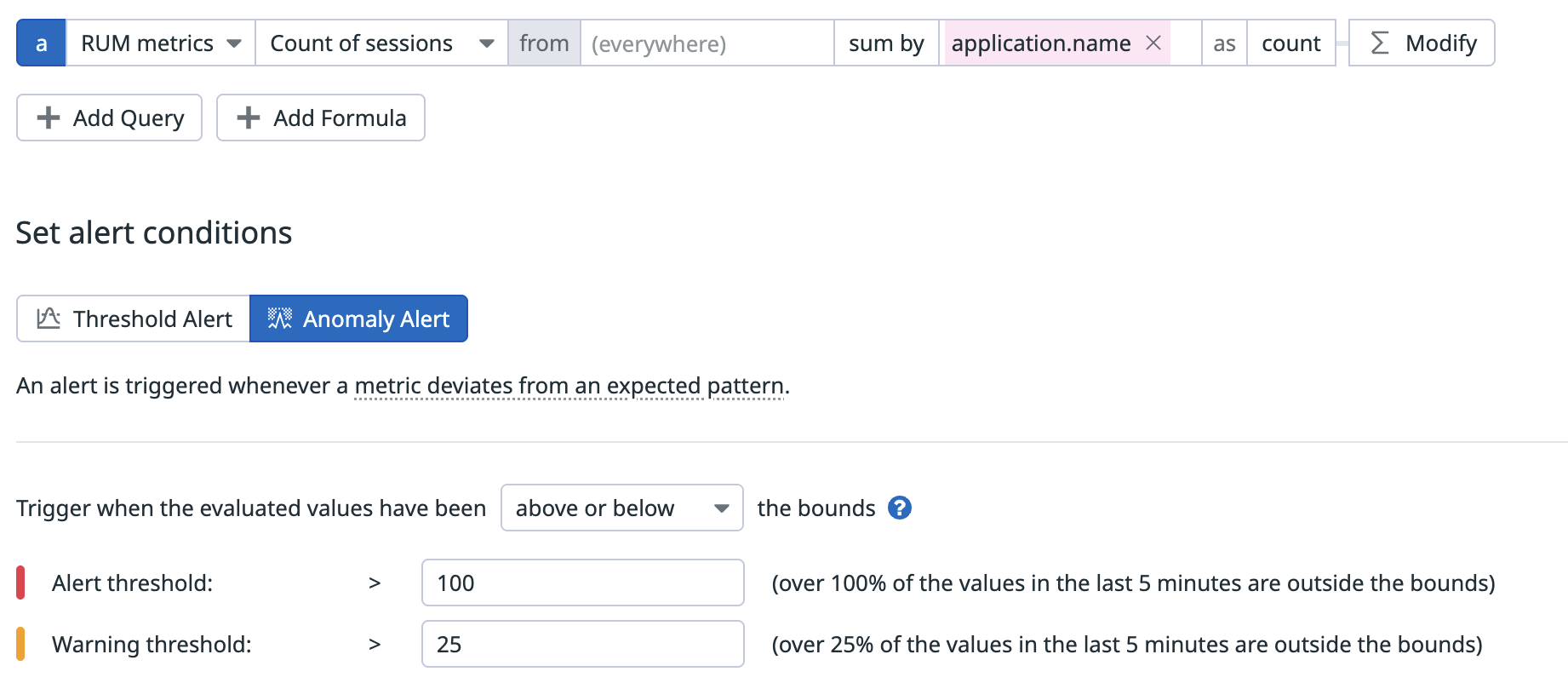Screen dimensions: 1568x683
Task: Click the red Alert threshold color marker
Action: (x=20, y=583)
